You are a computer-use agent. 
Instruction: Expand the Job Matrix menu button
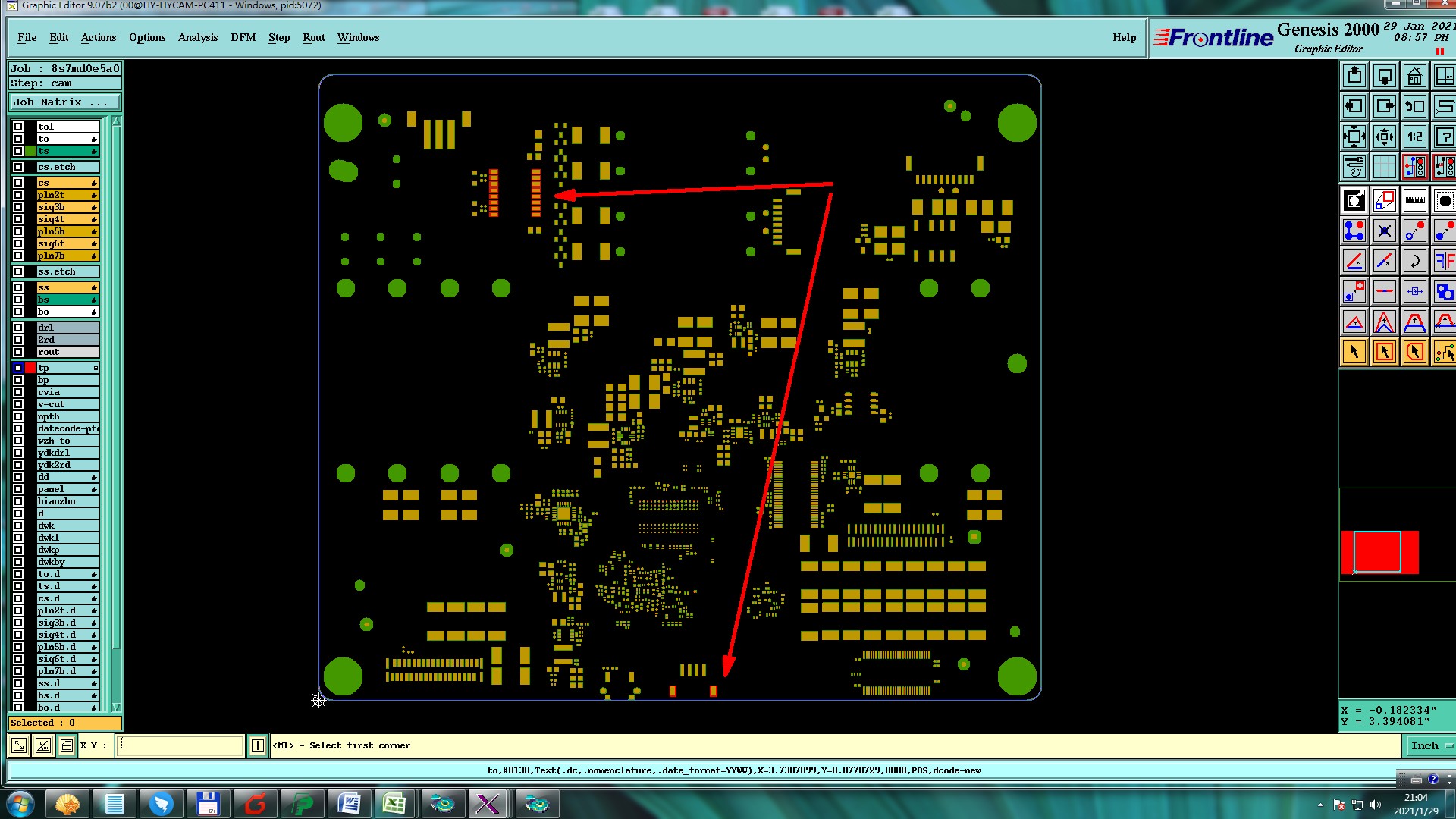point(64,102)
